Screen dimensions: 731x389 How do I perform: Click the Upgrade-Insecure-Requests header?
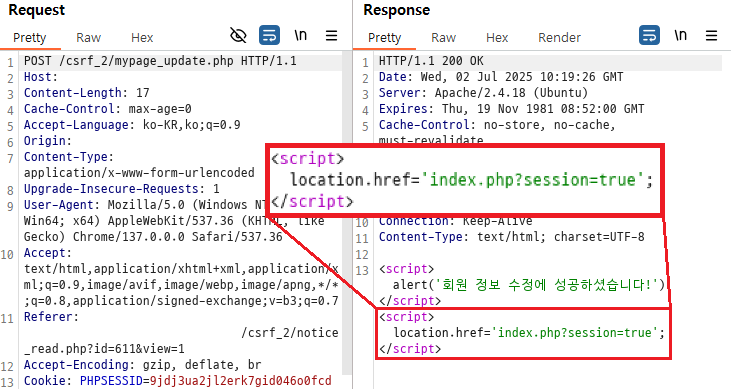tap(122, 188)
